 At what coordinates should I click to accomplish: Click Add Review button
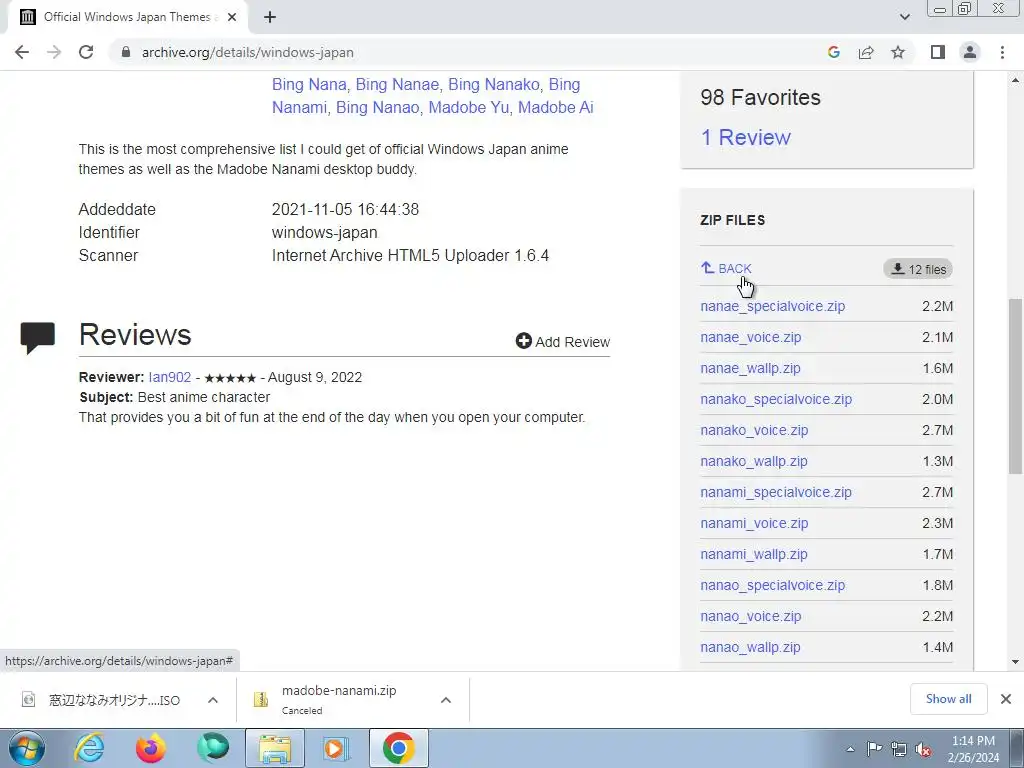tap(562, 342)
